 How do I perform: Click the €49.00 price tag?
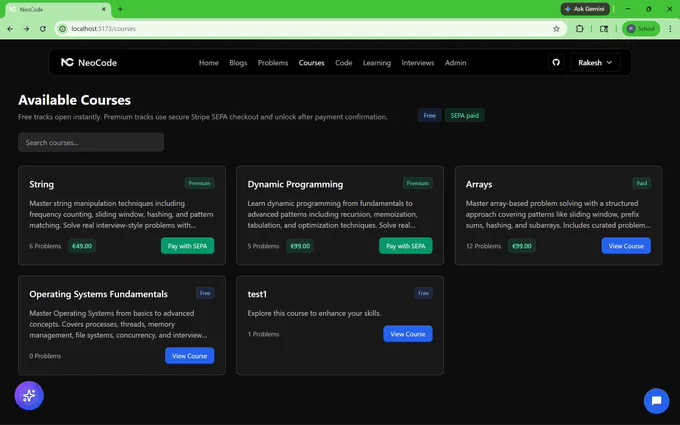(82, 246)
